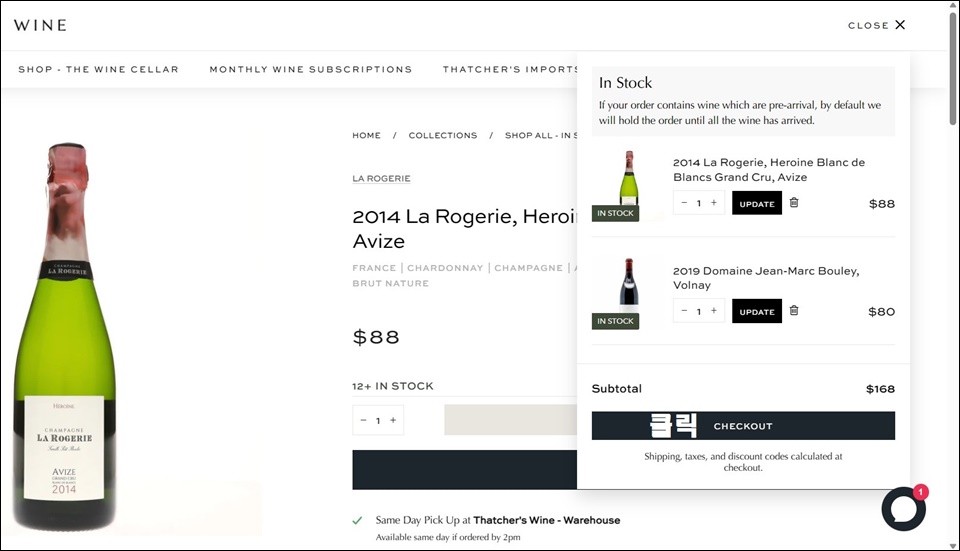960x551 pixels.
Task: Go to Collections breadcrumb
Action: (443, 135)
